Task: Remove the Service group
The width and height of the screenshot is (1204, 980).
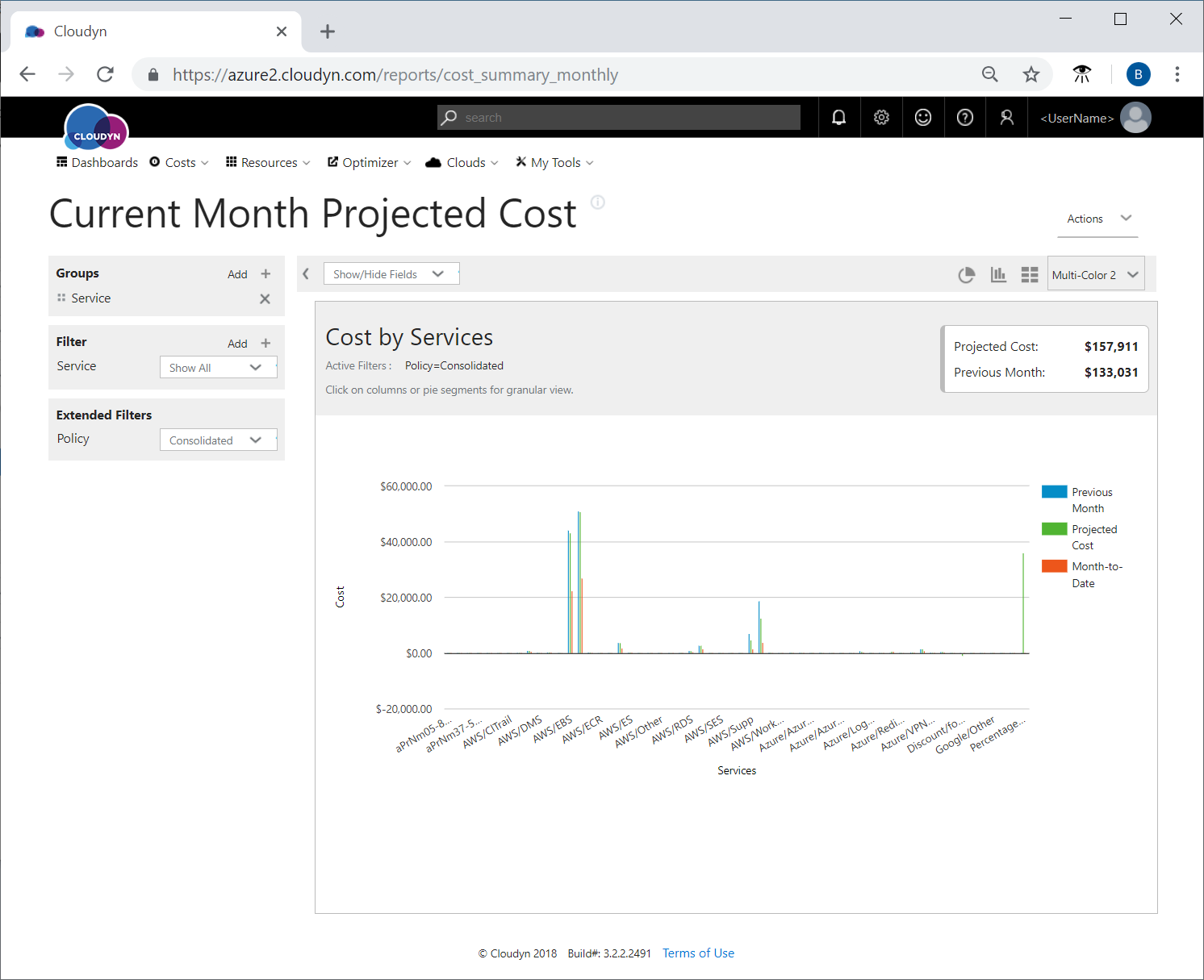Action: pyautogui.click(x=265, y=298)
